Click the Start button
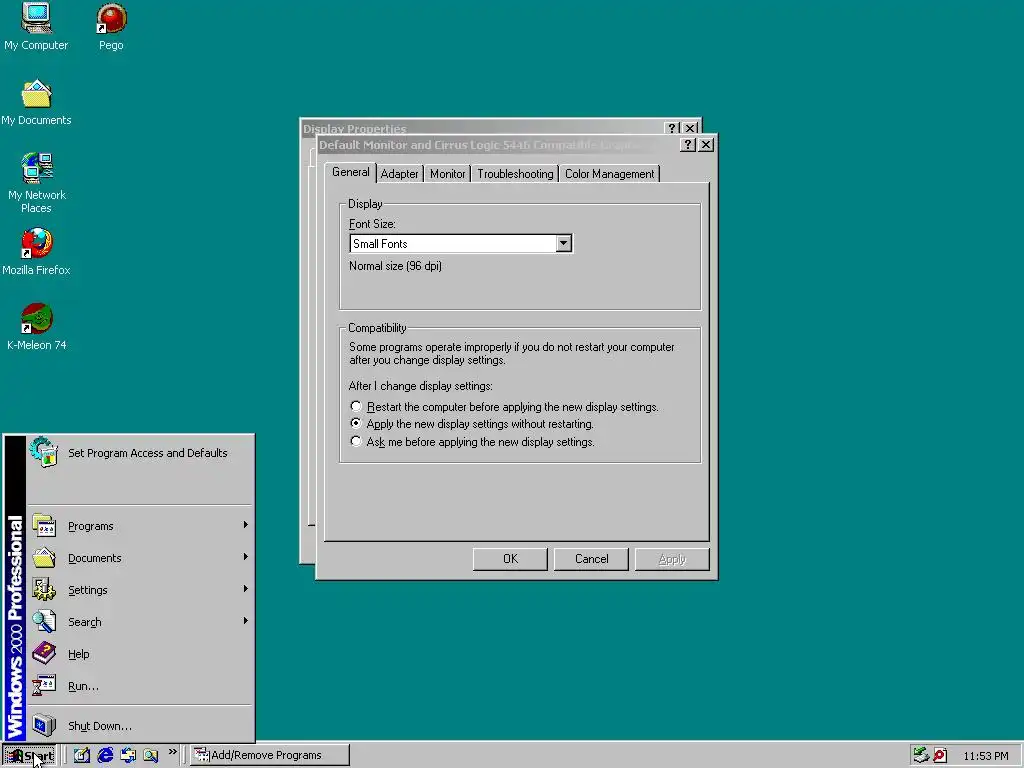The image size is (1024, 768). [x=29, y=756]
